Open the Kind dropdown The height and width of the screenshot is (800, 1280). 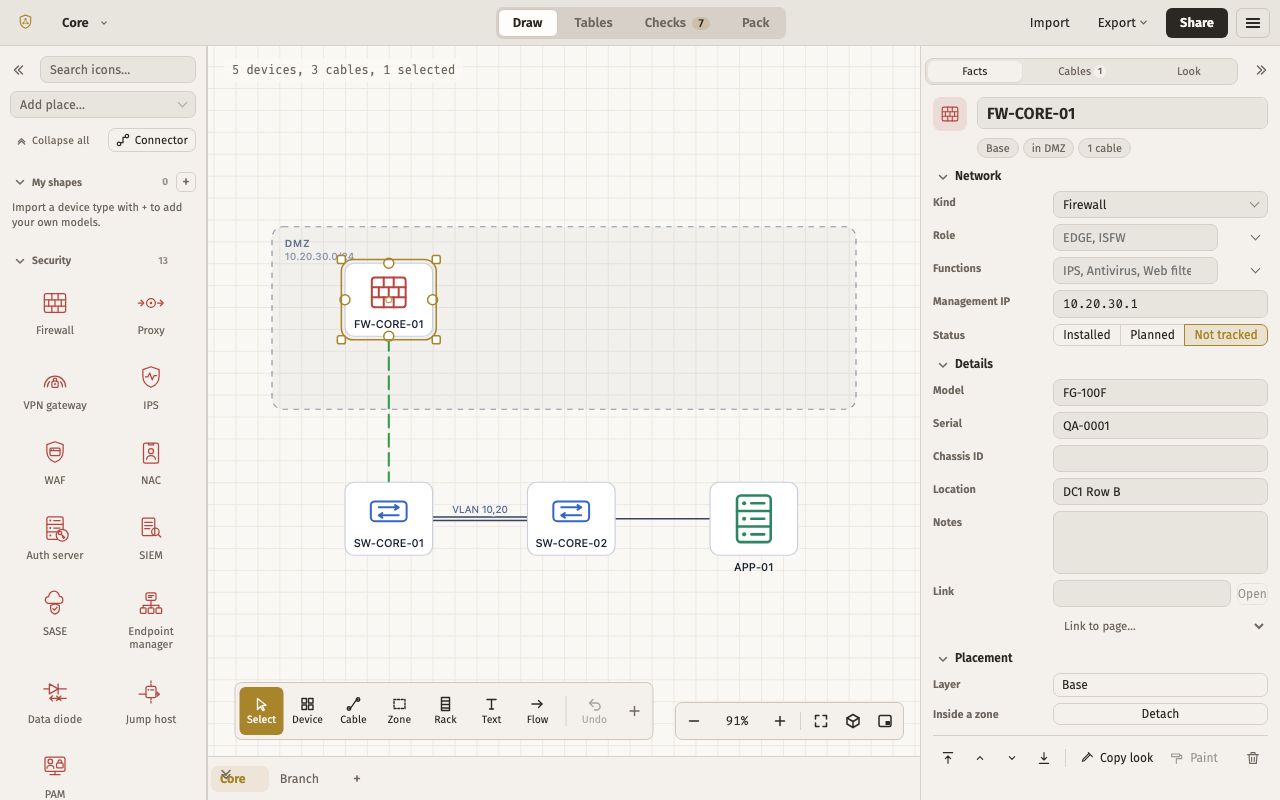click(x=1160, y=205)
